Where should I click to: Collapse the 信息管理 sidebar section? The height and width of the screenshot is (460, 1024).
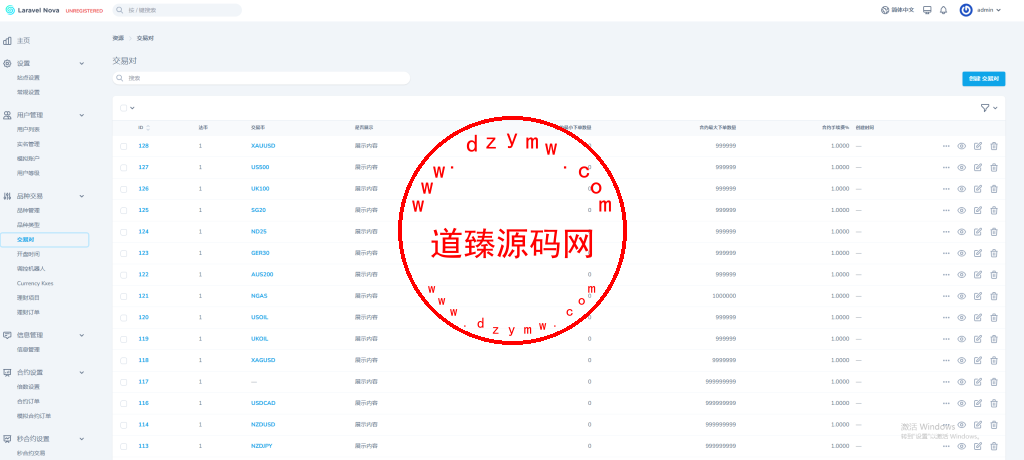pos(82,335)
